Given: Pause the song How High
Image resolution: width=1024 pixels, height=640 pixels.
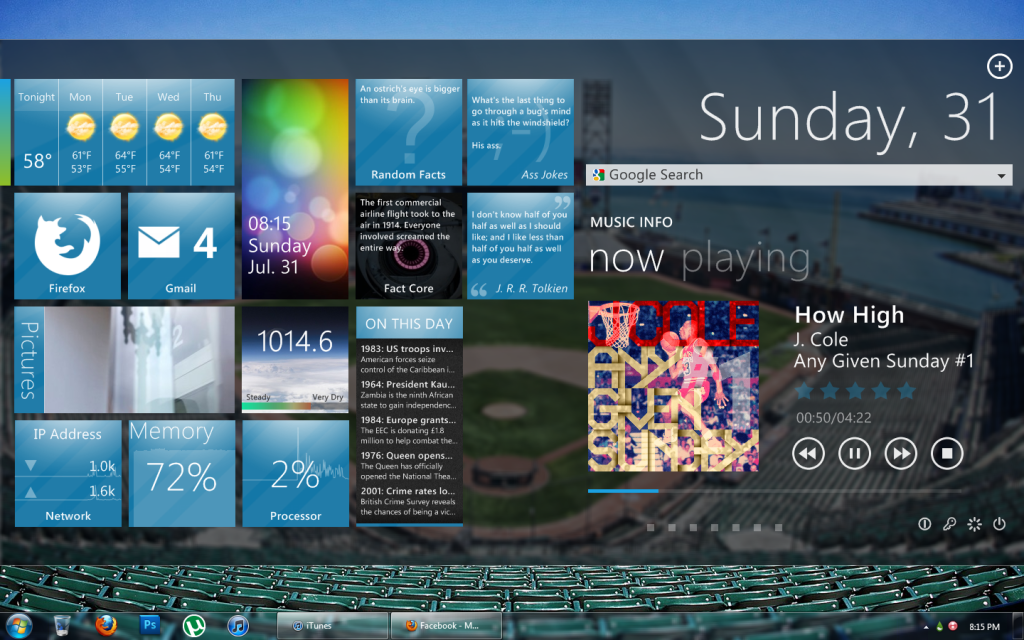Looking at the screenshot, I should (854, 453).
